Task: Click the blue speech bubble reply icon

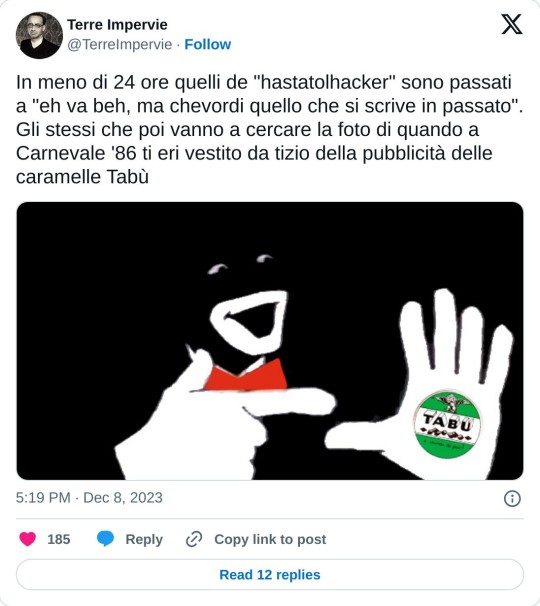Action: pyautogui.click(x=105, y=538)
